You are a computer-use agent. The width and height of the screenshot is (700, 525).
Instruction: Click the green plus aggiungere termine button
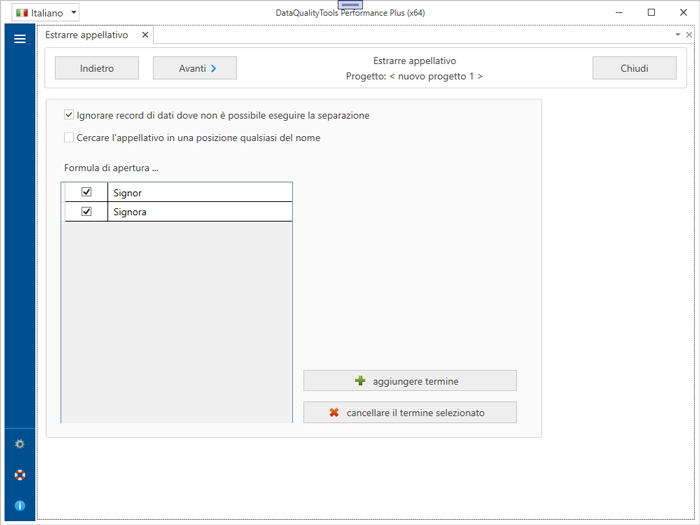click(x=410, y=381)
